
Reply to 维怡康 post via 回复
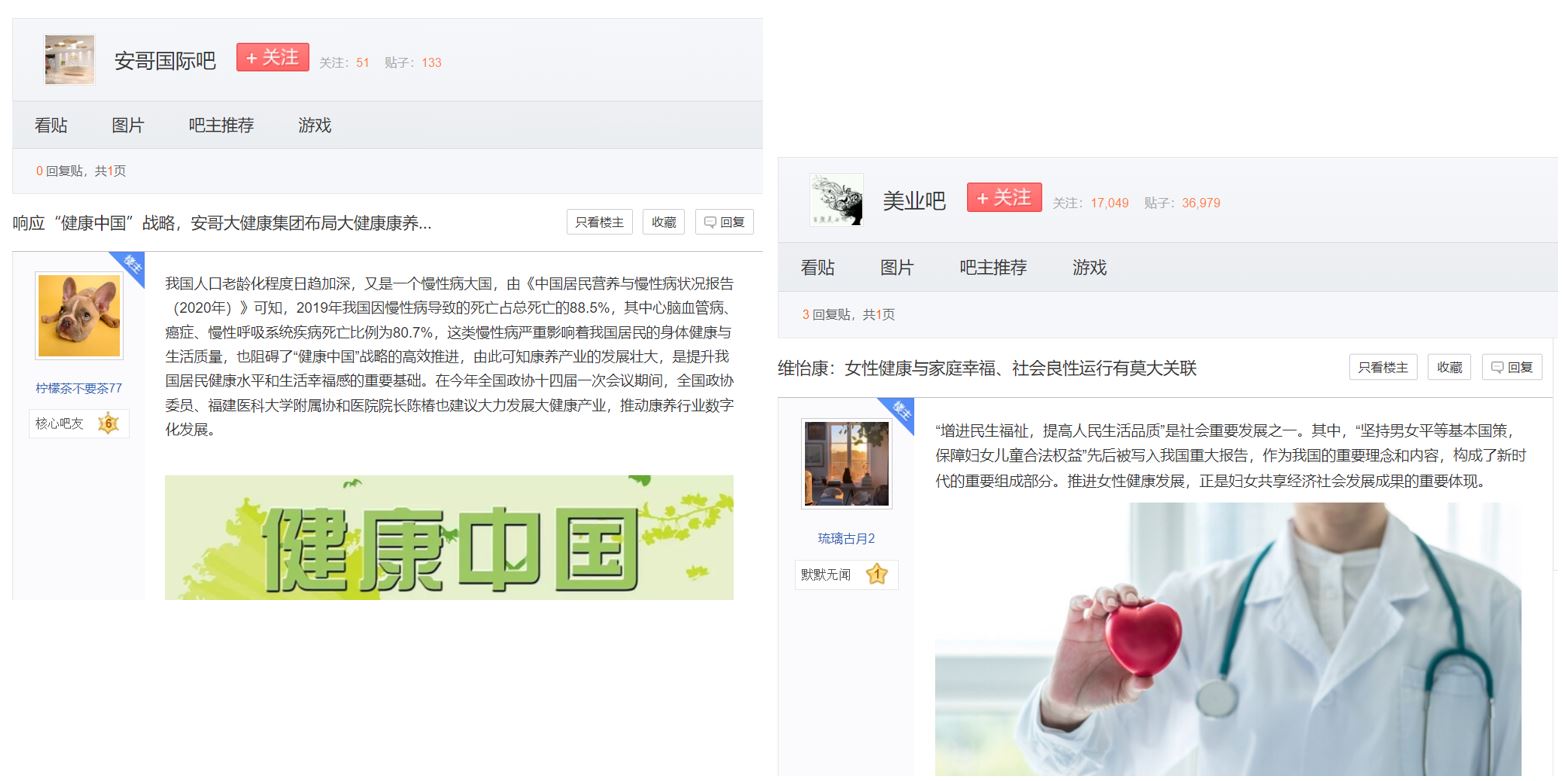coord(1512,367)
